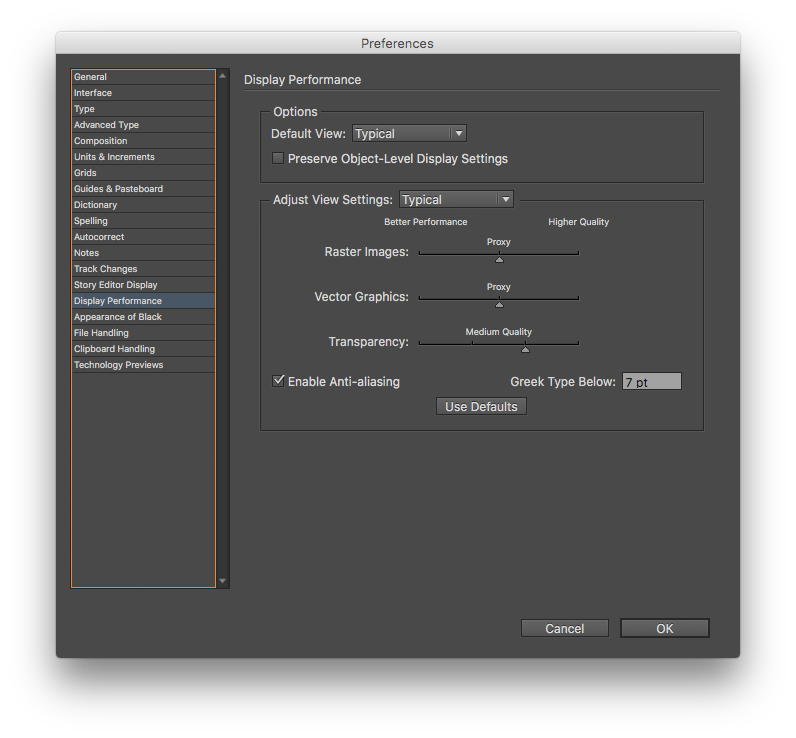Open Units & Increments preferences
Viewport: 796px width, 738px height.
tap(143, 157)
